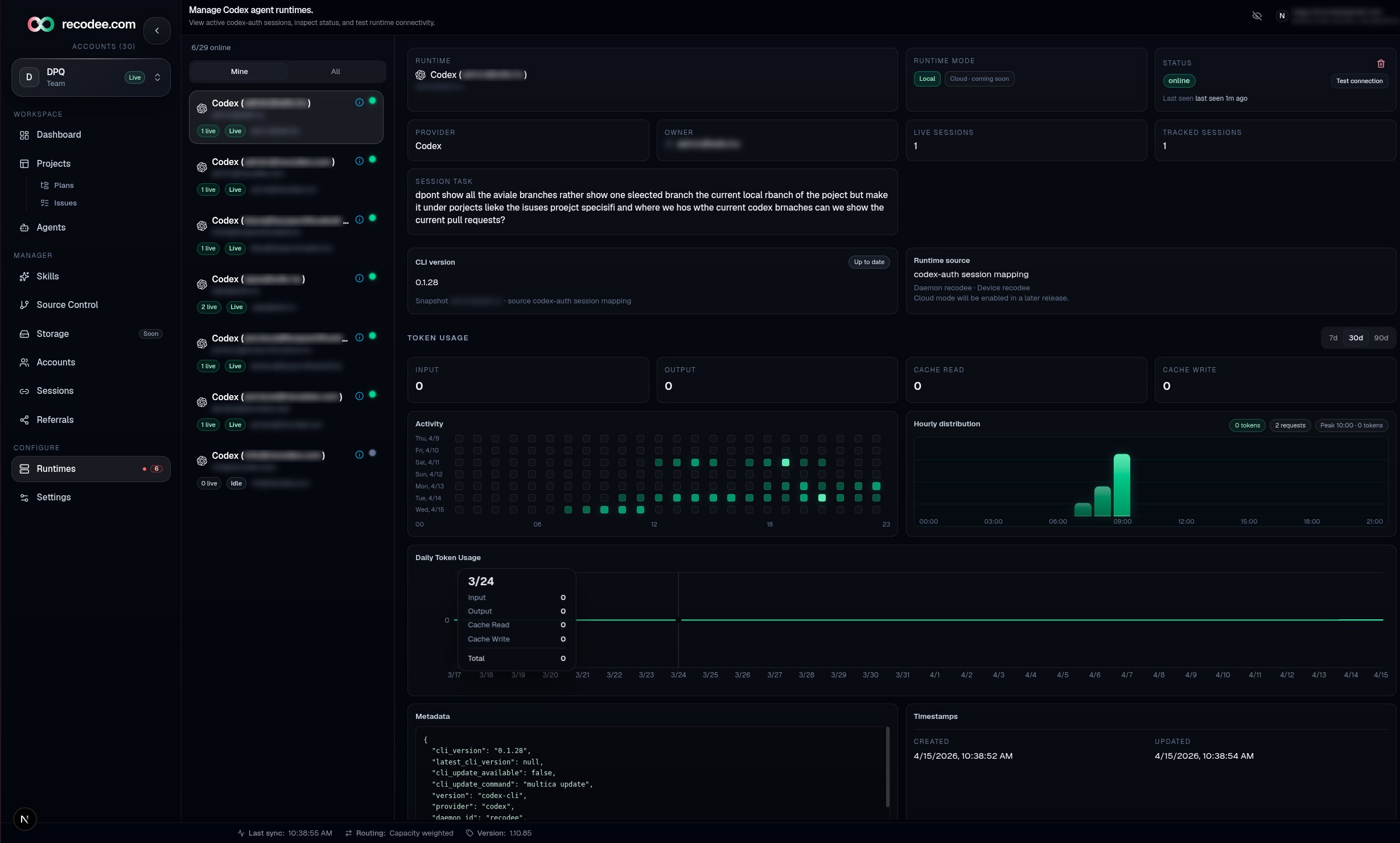Screen dimensions: 1400x843
Task: Click the Next.js N dev indicator
Action: pyautogui.click(x=24, y=819)
